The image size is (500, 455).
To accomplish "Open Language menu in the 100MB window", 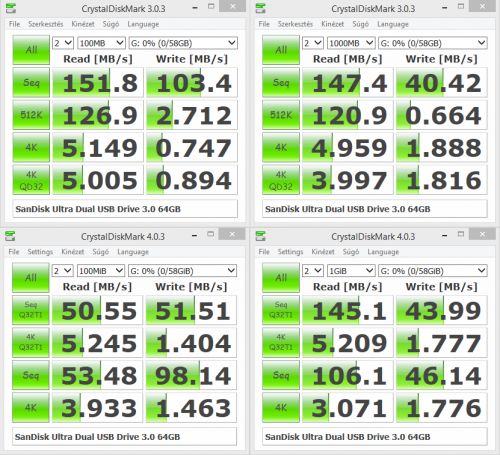I will point(143,24).
